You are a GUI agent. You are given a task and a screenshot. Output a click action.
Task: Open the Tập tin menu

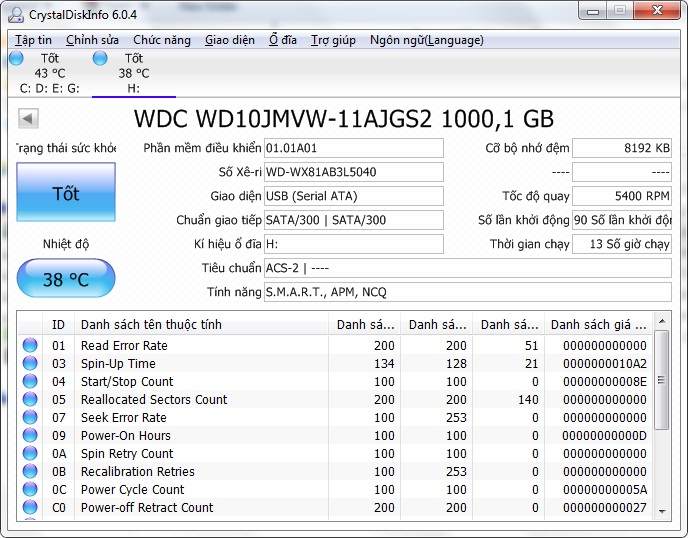[x=33, y=40]
